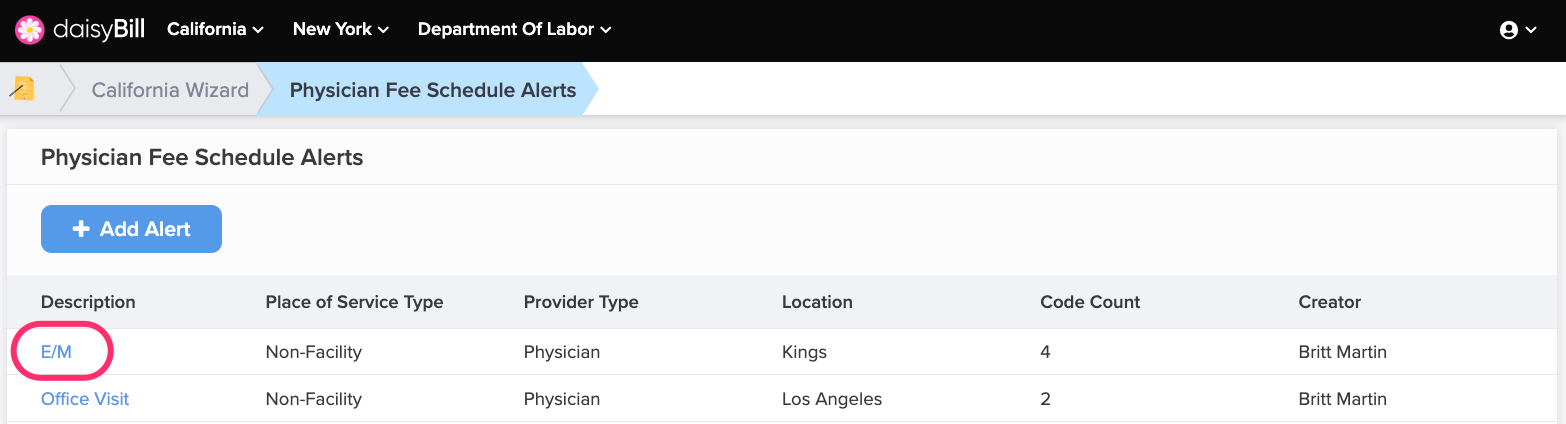Click the daisyBill flower logo icon
This screenshot has height=424, width=1566.
point(29,30)
